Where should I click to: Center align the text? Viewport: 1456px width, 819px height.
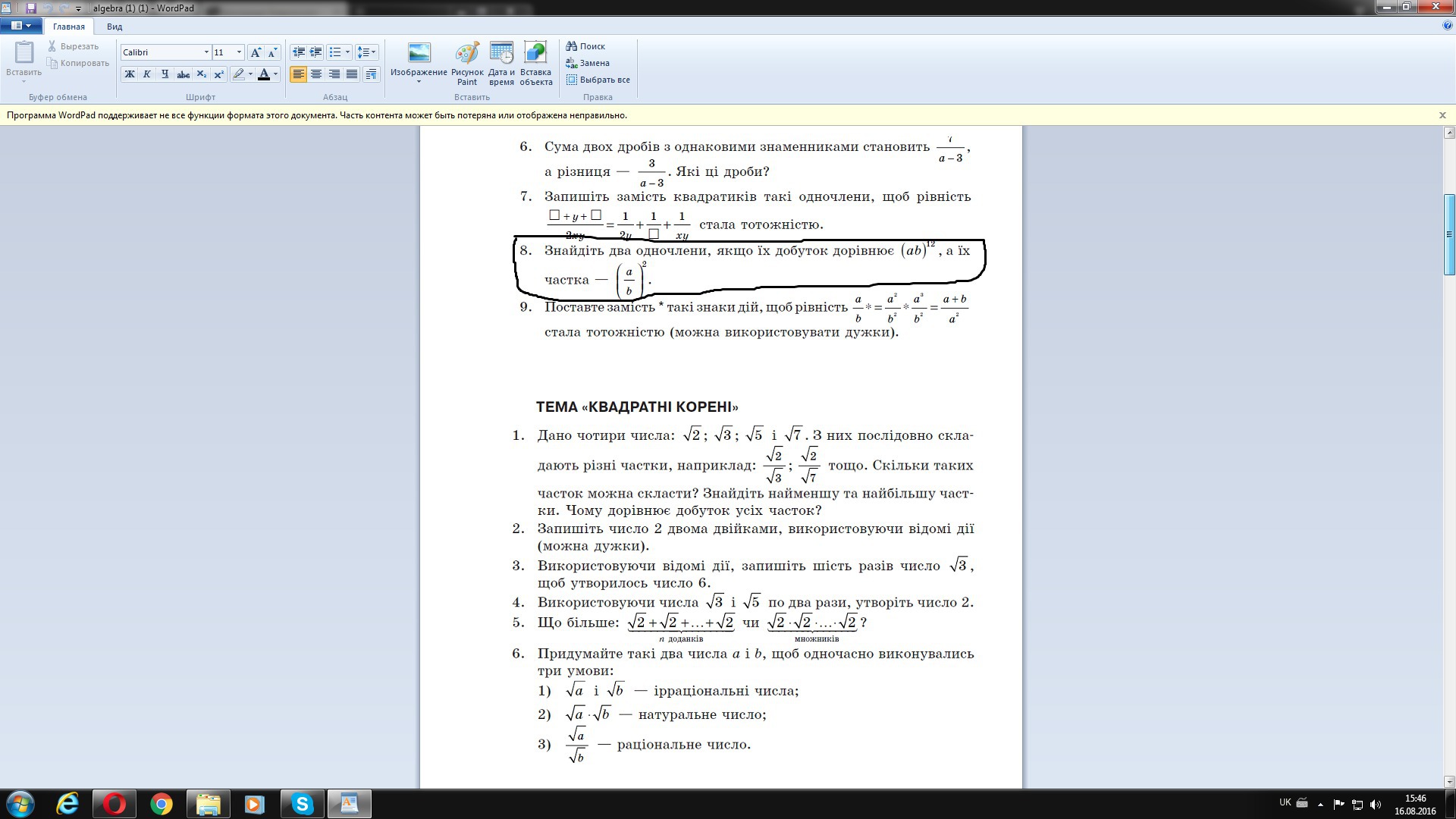tap(316, 74)
